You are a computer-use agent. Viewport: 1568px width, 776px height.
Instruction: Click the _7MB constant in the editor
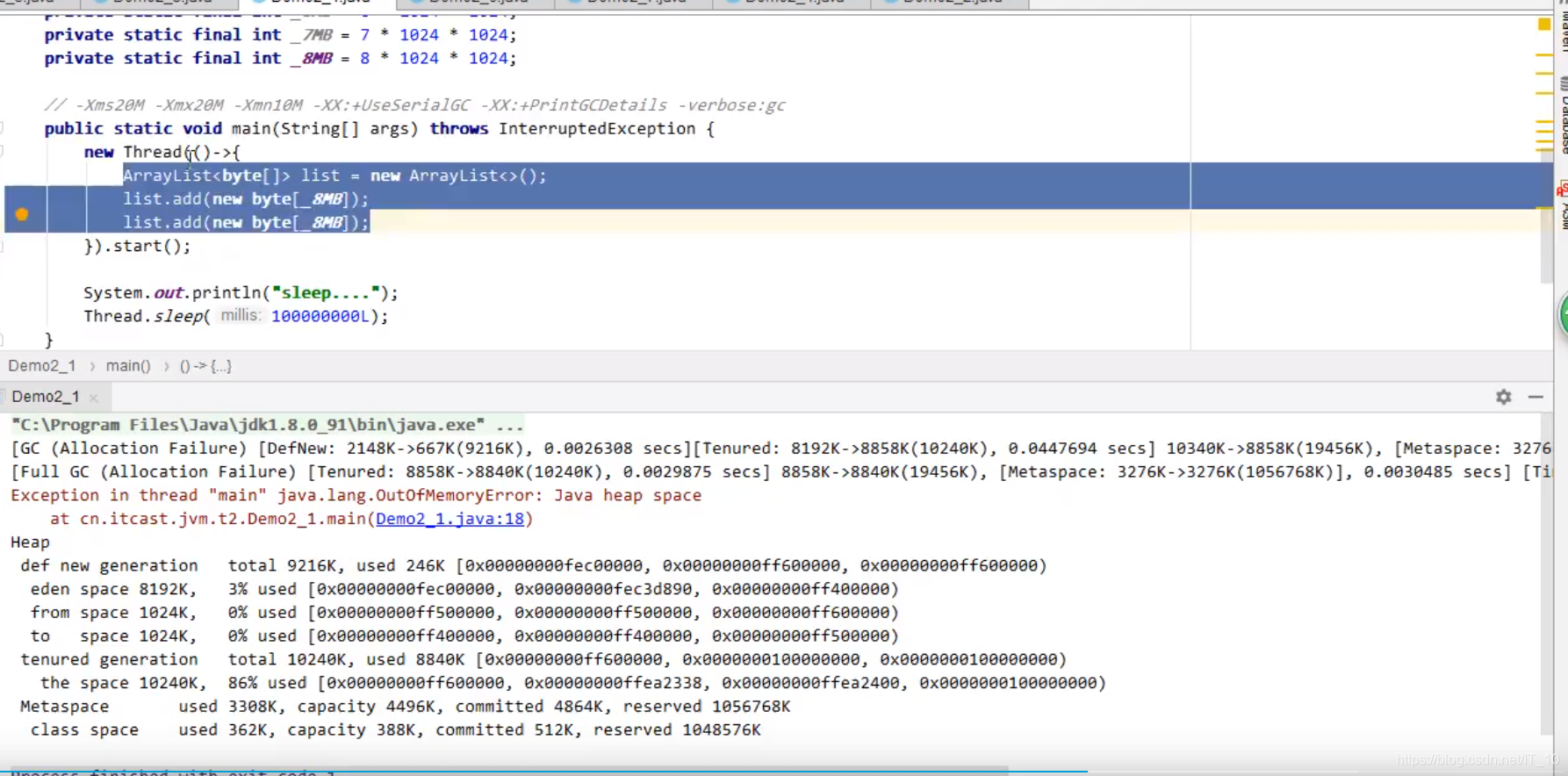click(x=312, y=35)
